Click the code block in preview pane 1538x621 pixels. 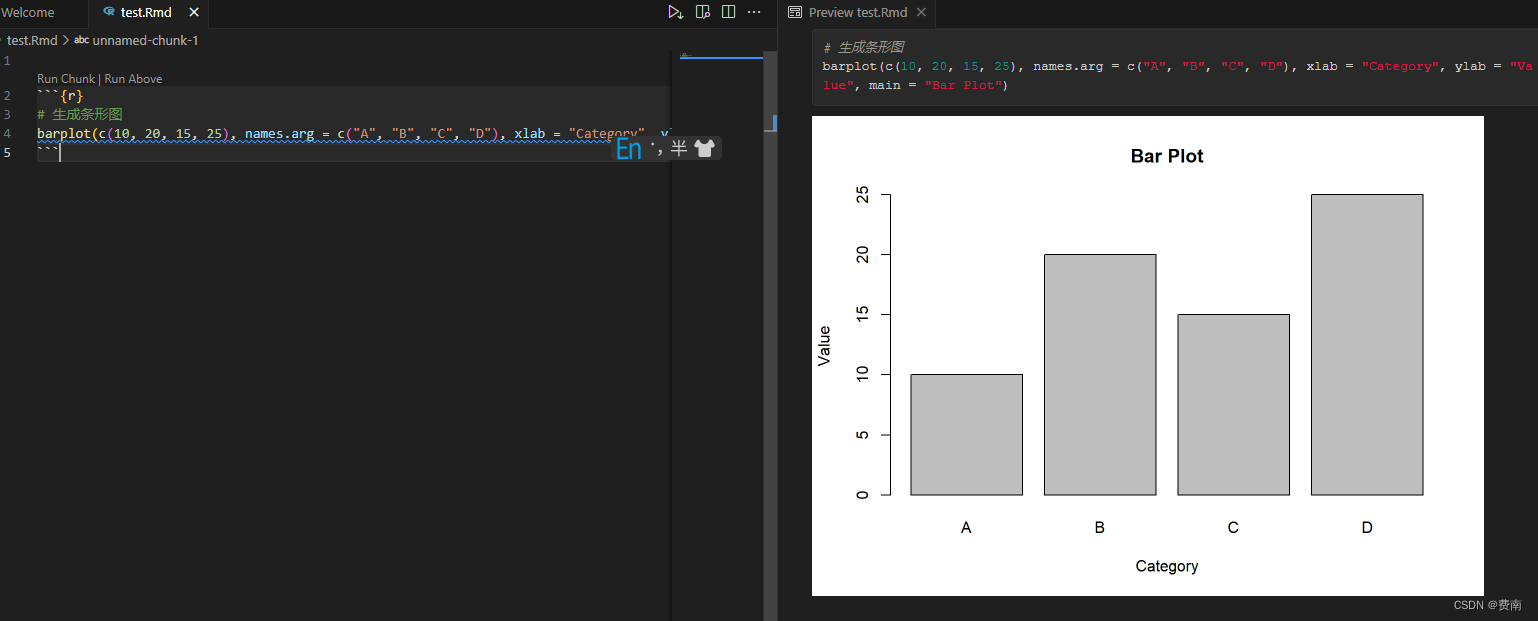1174,67
